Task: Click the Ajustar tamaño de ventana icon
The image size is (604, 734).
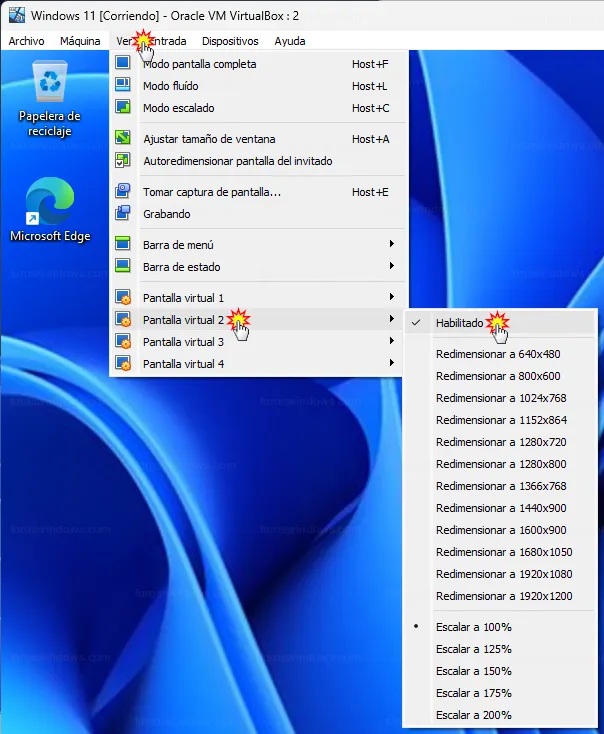Action: 123,137
